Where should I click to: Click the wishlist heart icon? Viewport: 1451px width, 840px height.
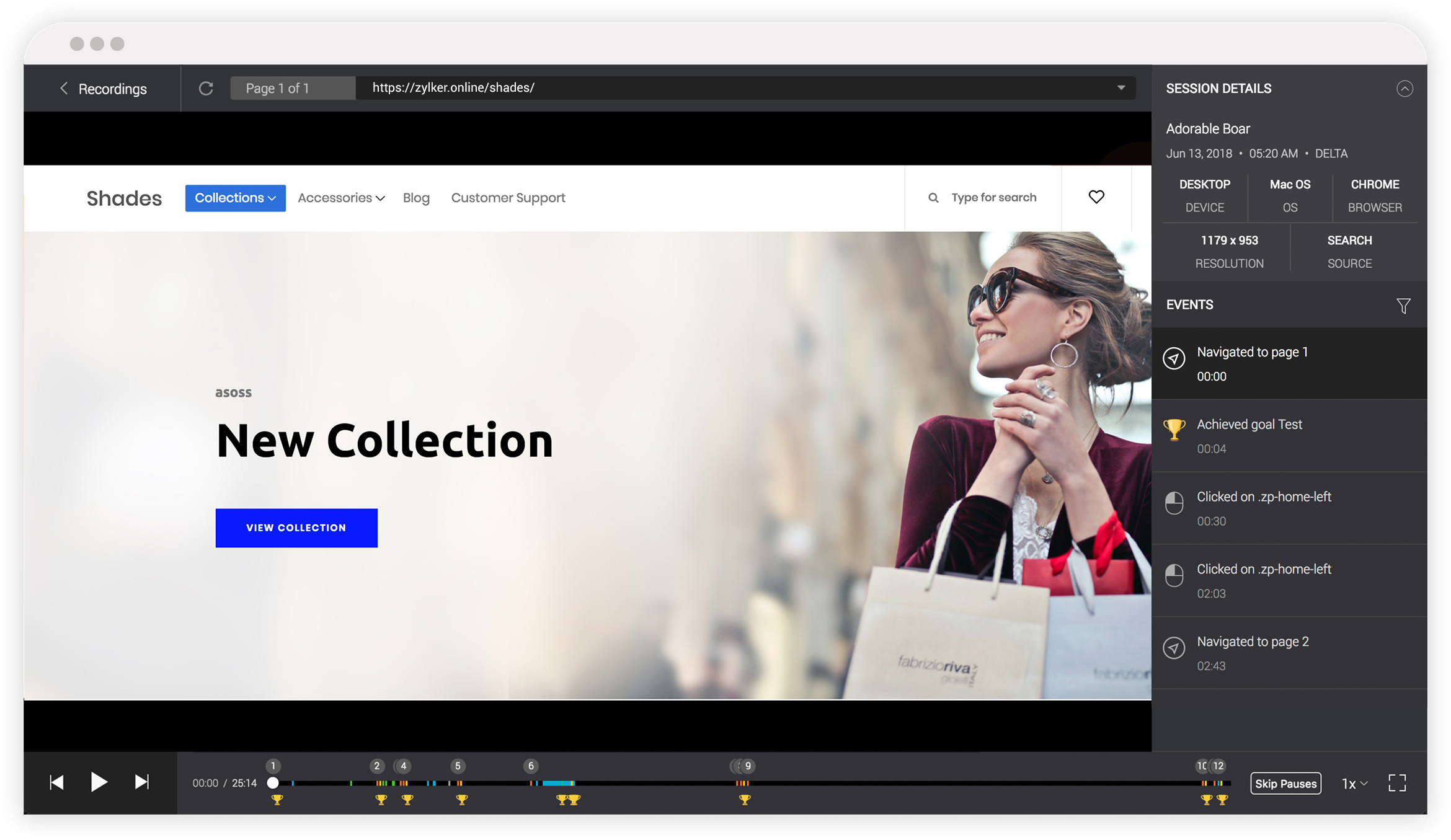click(x=1096, y=197)
